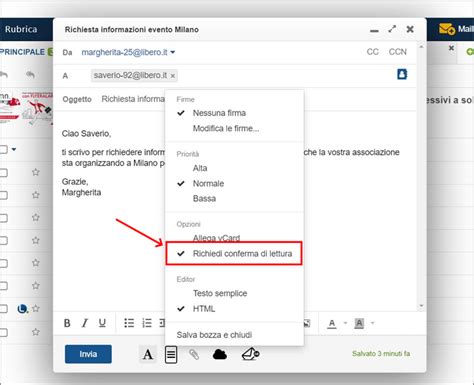
Task: Open the address book icon in the A field
Action: click(x=402, y=74)
